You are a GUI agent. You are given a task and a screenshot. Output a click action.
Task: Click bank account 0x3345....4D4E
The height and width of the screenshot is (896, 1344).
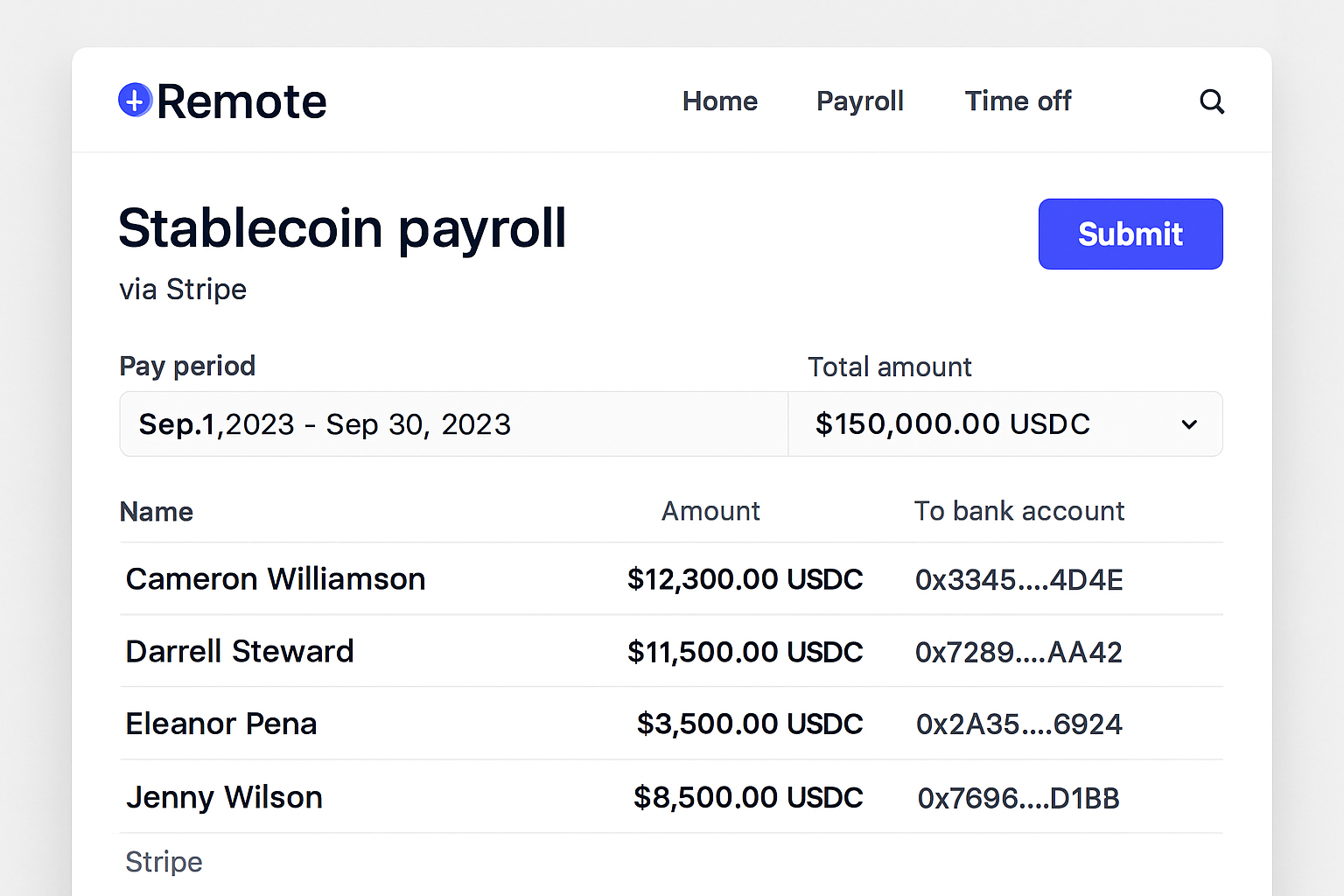pyautogui.click(x=1018, y=579)
